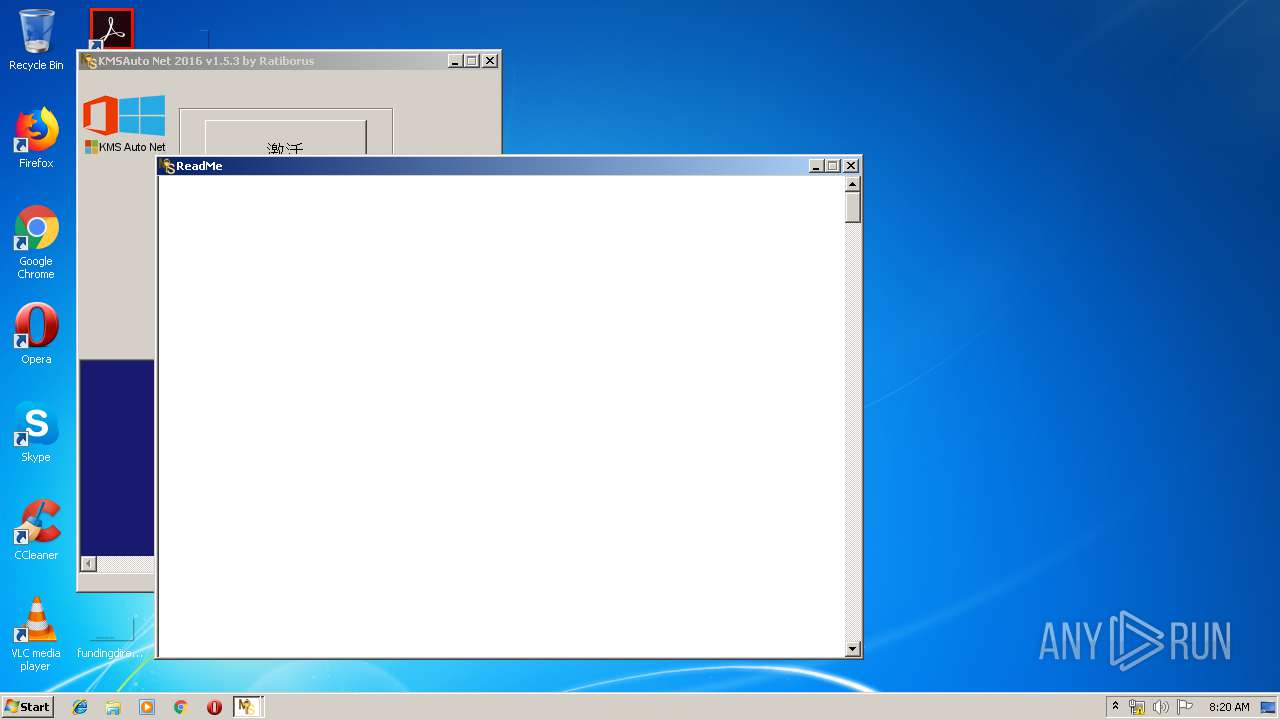This screenshot has width=1280, height=720.
Task: Launch Firefox from the desktop
Action: 36,138
